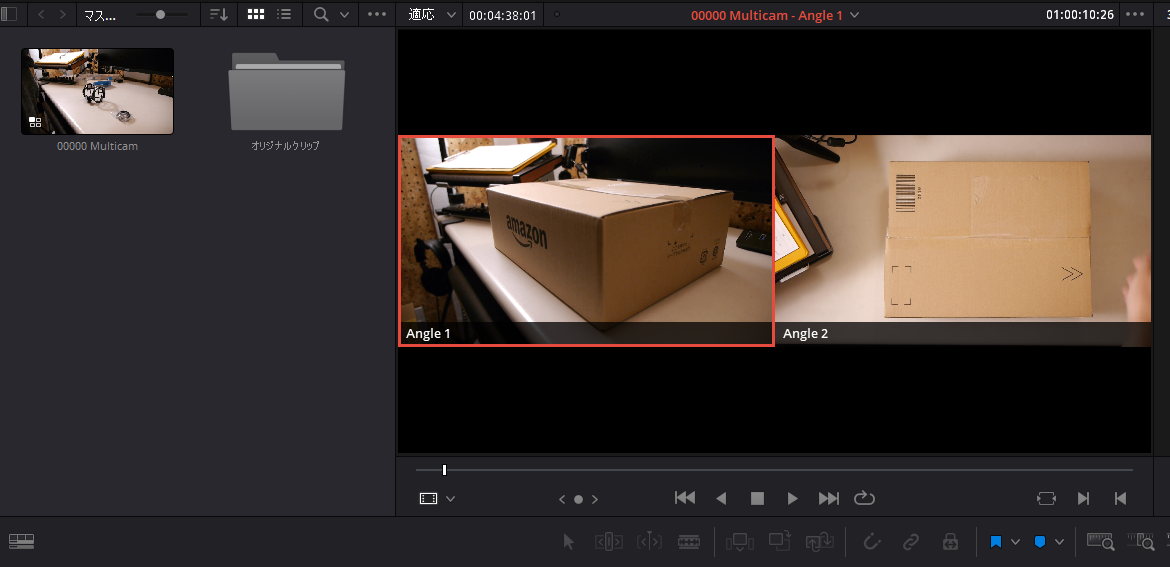Screen dimensions: 1170x567
Task: Add a blue flag
Action: pos(995,542)
